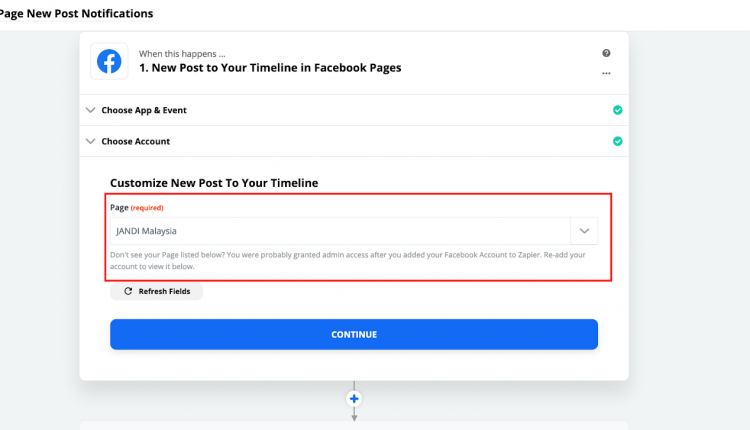Click the circular refresh arrow icon
This screenshot has height=430, width=750.
(x=128, y=291)
